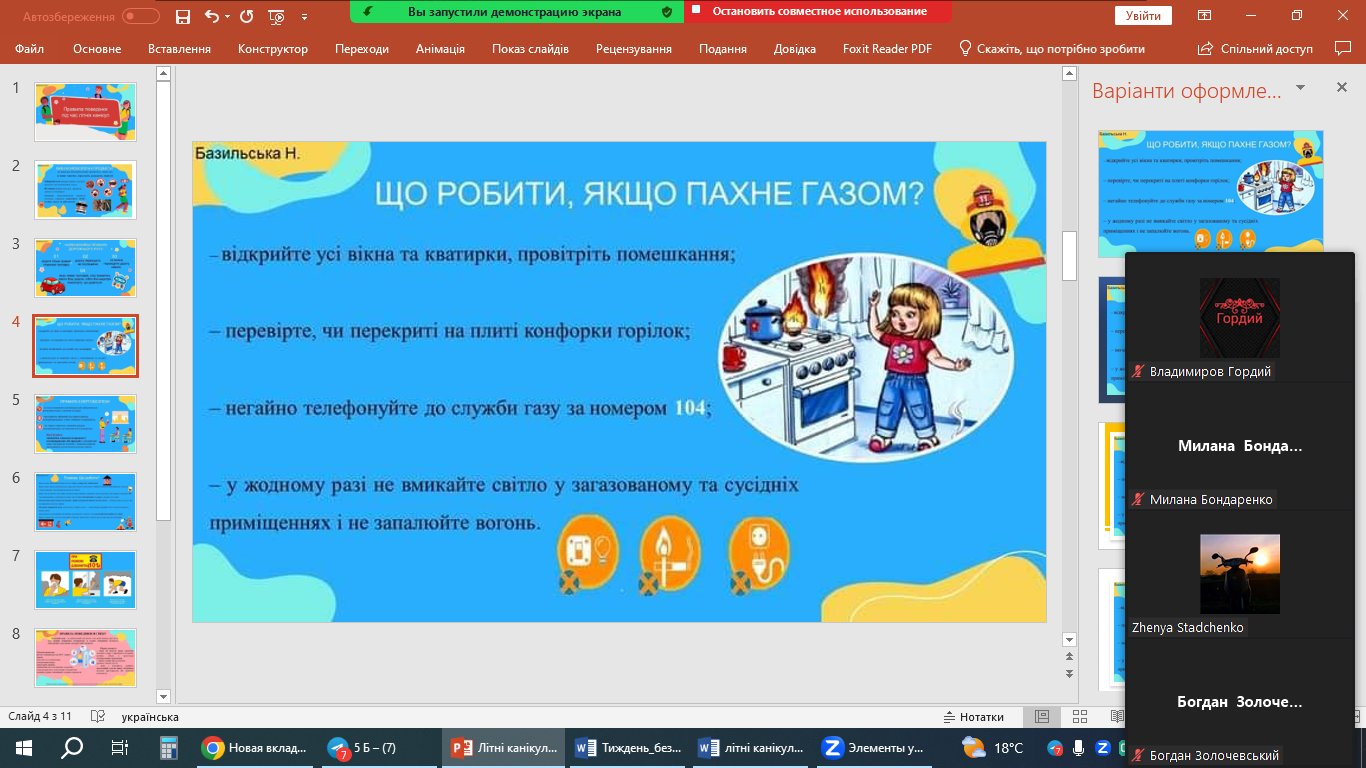Open the Анімація ribbon tab

click(x=440, y=49)
